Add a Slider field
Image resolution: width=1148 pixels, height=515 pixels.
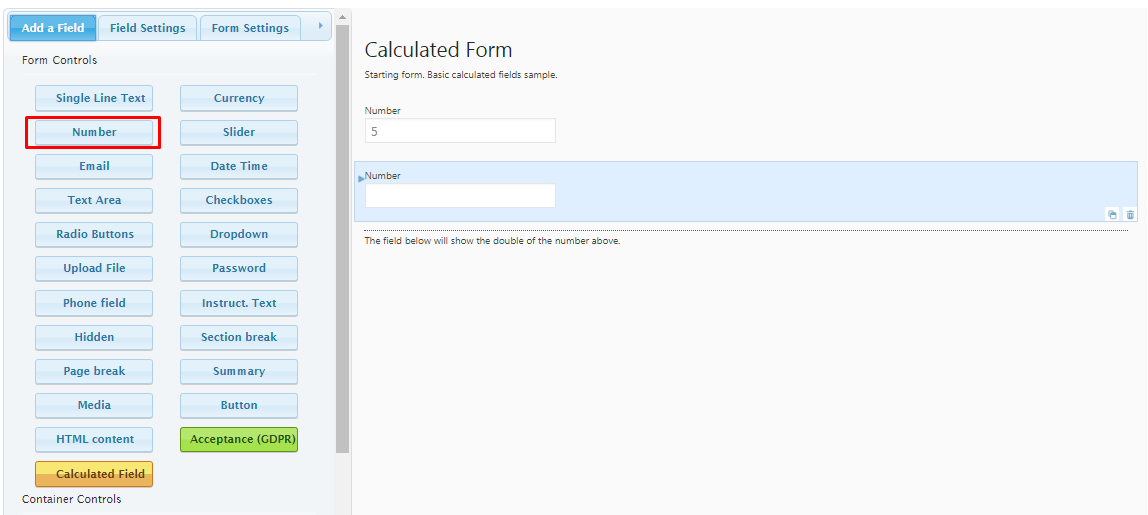[239, 133]
